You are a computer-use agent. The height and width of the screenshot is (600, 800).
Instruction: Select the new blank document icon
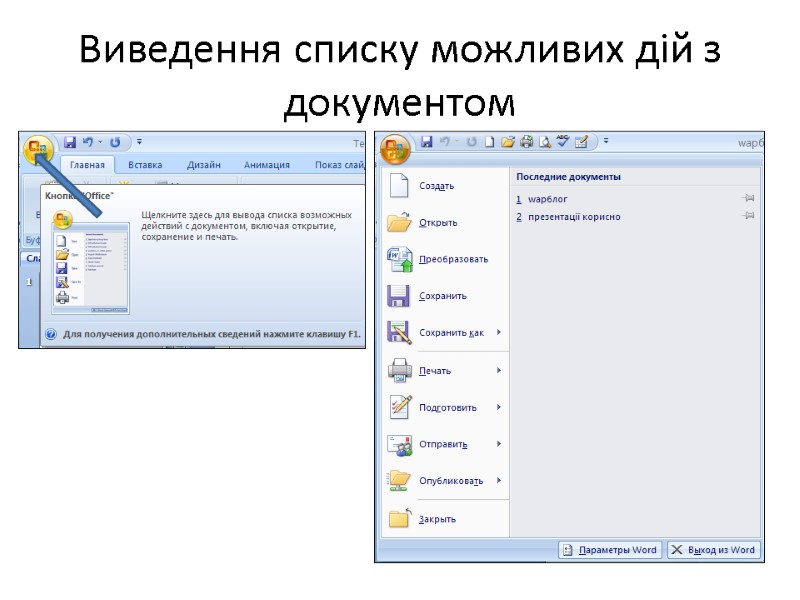pyautogui.click(x=489, y=141)
